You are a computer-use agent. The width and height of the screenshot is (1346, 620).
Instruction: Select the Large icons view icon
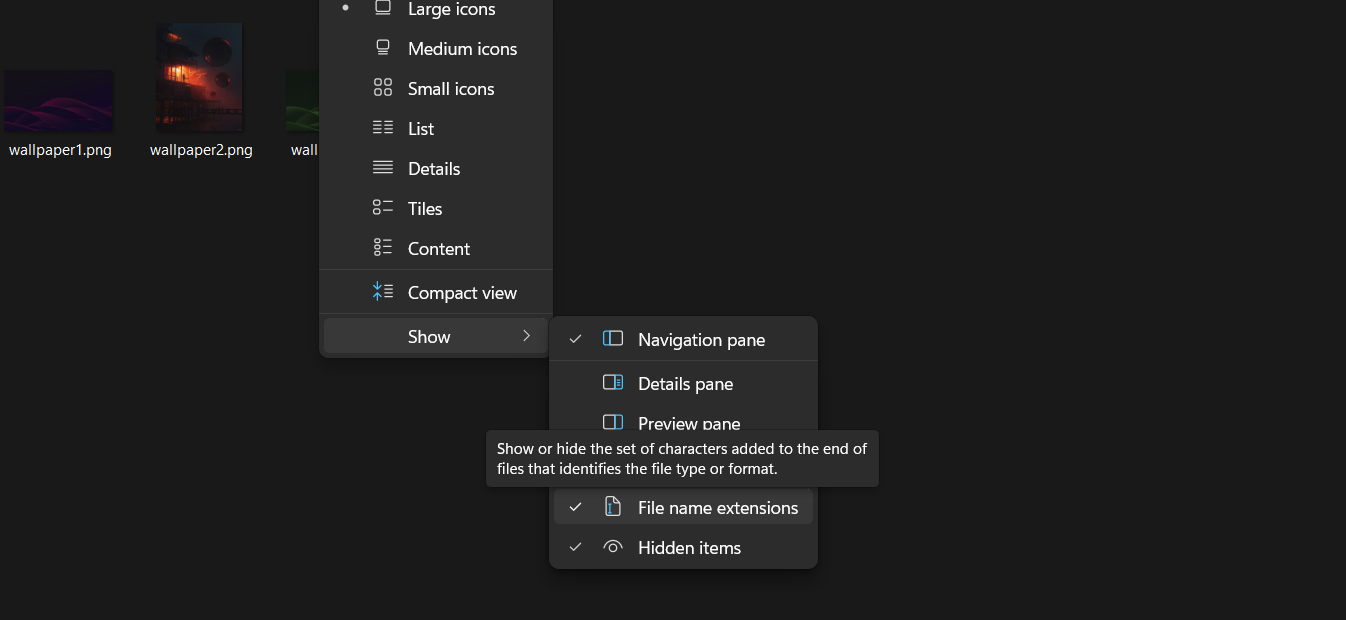382,9
